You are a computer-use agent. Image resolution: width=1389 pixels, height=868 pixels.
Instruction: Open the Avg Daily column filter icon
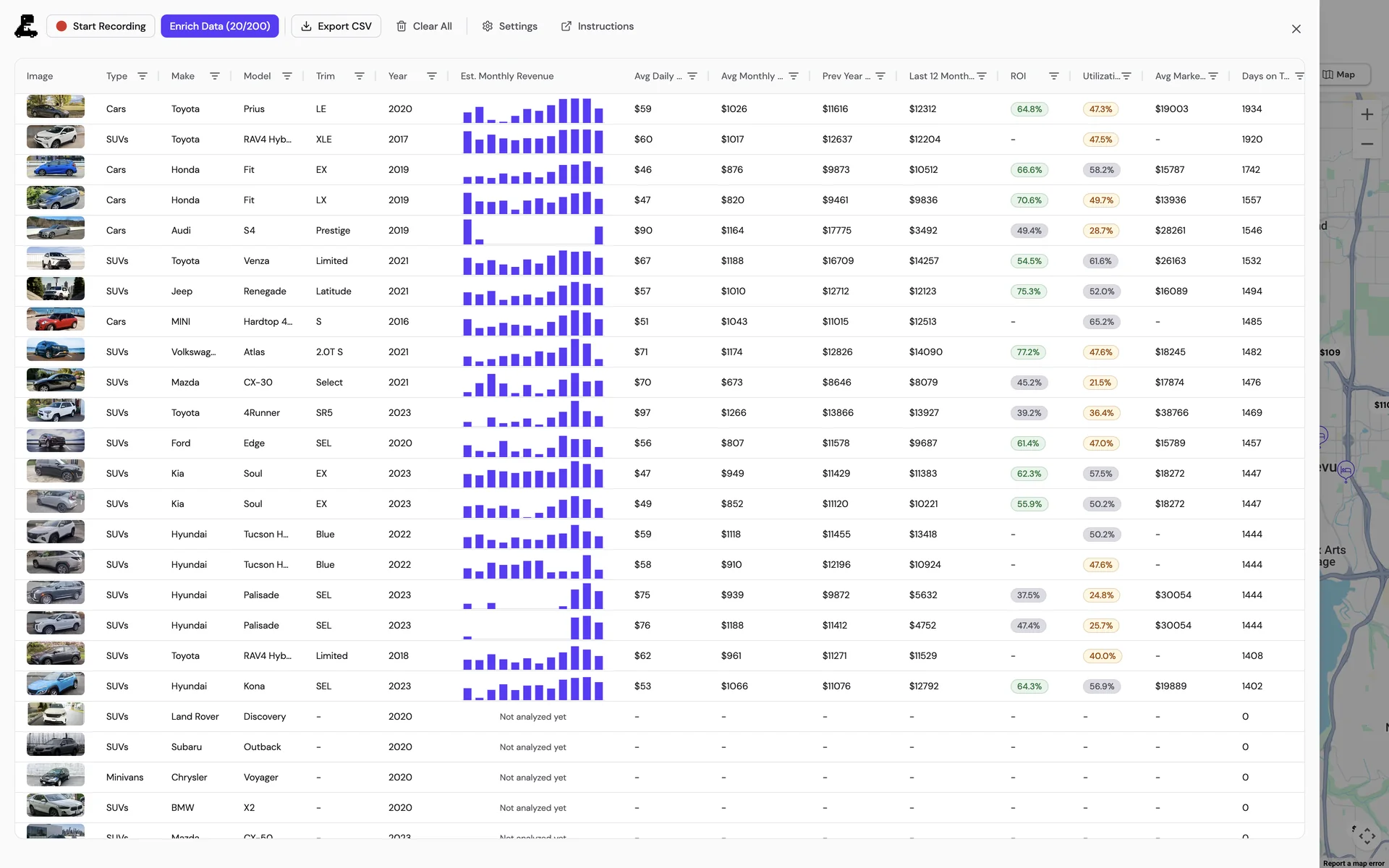click(x=692, y=76)
